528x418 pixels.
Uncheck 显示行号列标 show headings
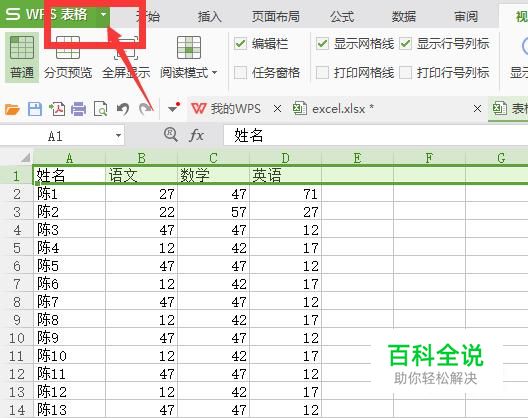click(405, 44)
